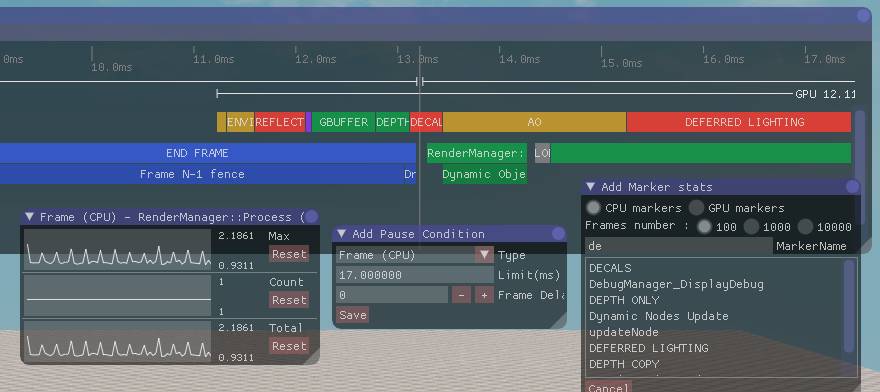Screen dimensions: 880x392
Task: Click the Frame N-1 fence block
Action: (x=202, y=174)
